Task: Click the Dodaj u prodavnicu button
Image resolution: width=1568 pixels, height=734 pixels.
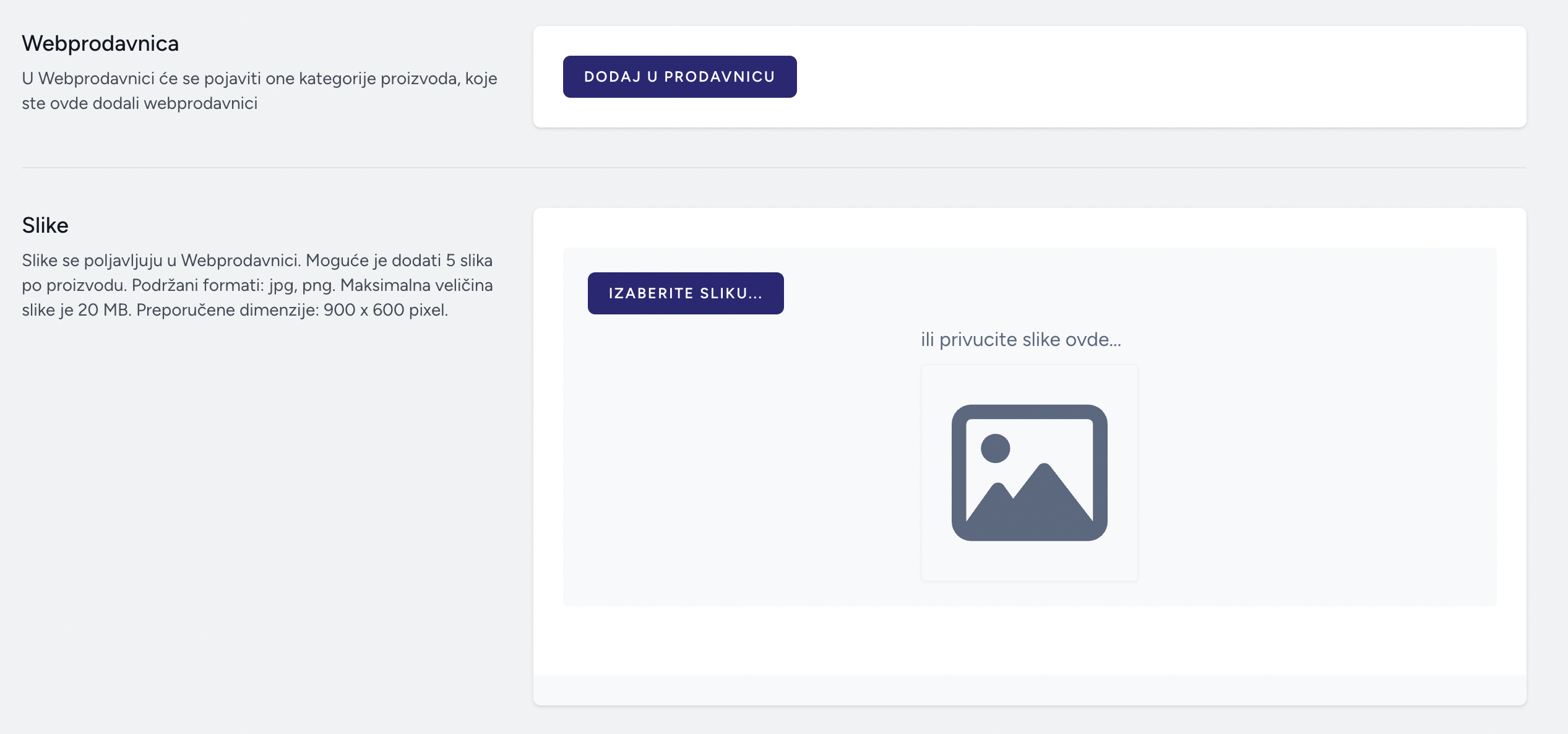Action: coord(679,77)
